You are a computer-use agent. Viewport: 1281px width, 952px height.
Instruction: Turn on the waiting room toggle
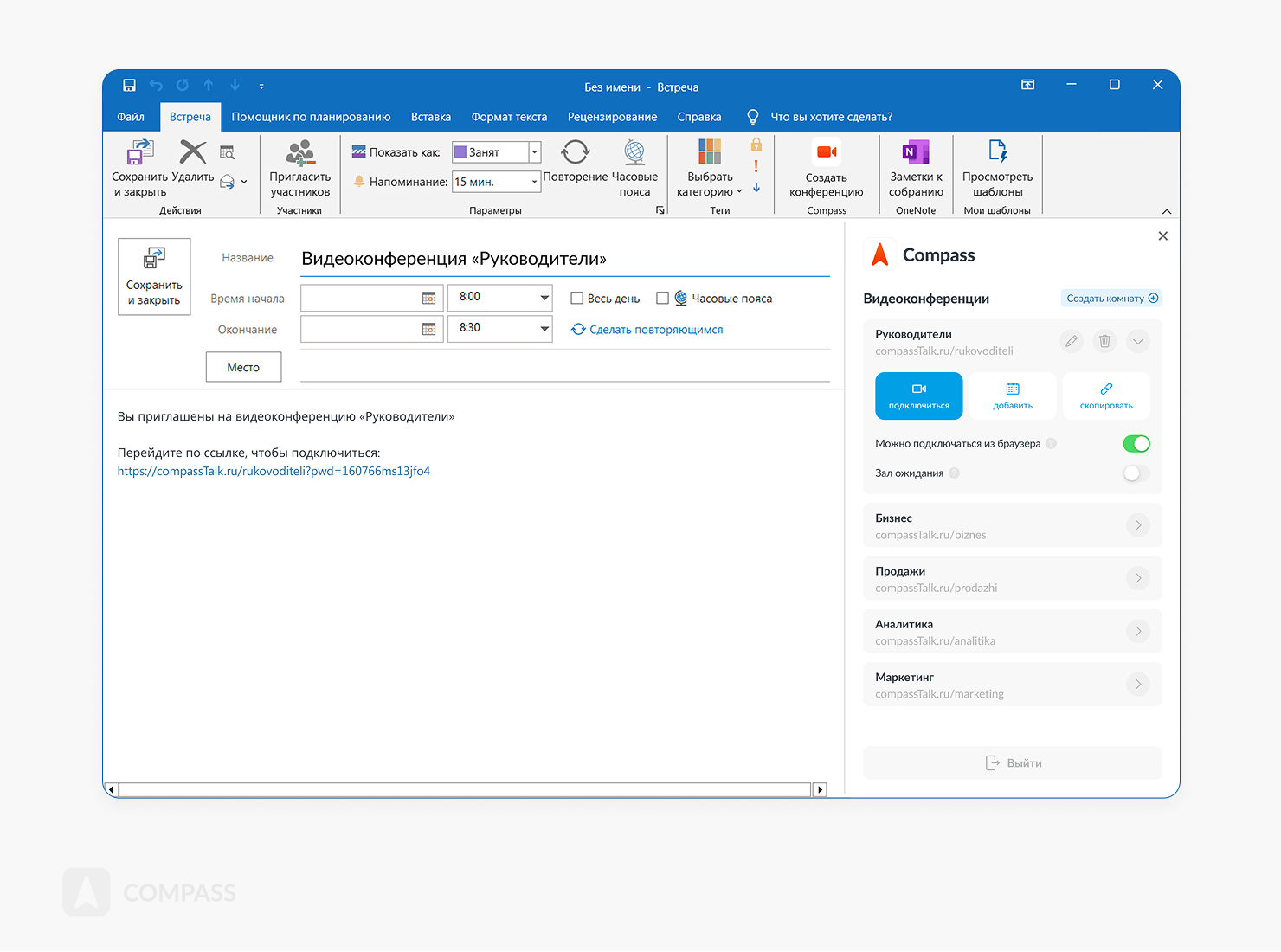point(1136,473)
